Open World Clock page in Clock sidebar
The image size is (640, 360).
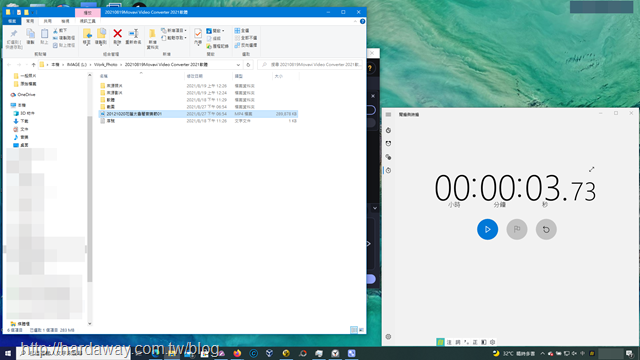(388, 157)
